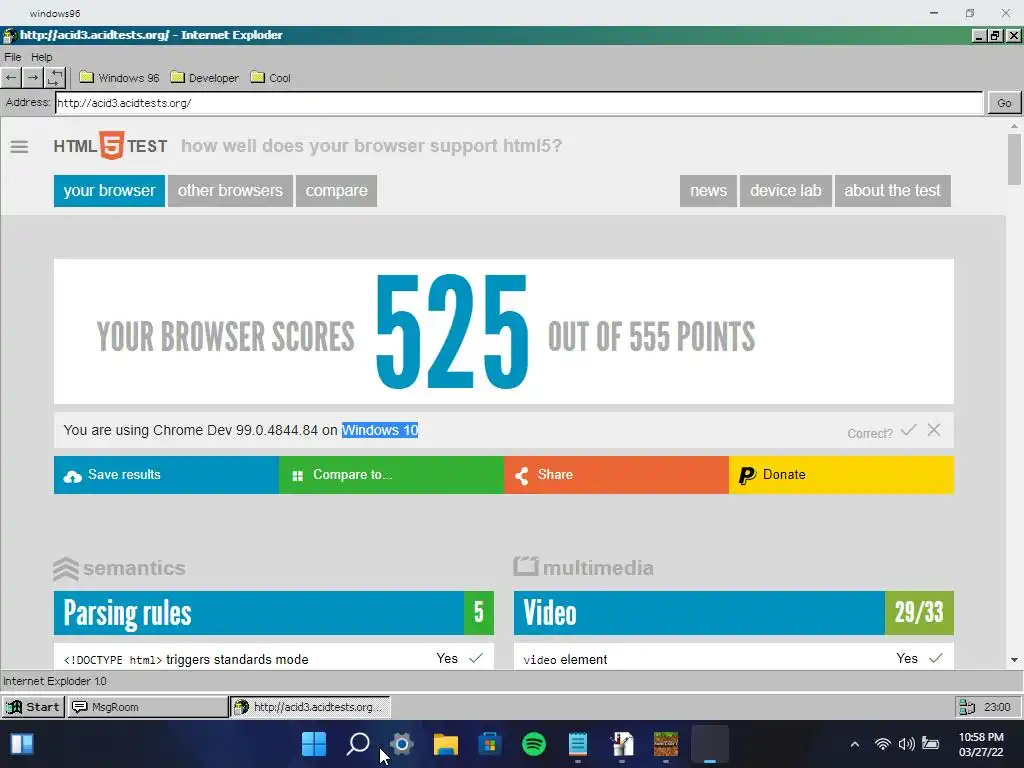
Task: Open the Cool bookmark folder
Action: (x=270, y=78)
